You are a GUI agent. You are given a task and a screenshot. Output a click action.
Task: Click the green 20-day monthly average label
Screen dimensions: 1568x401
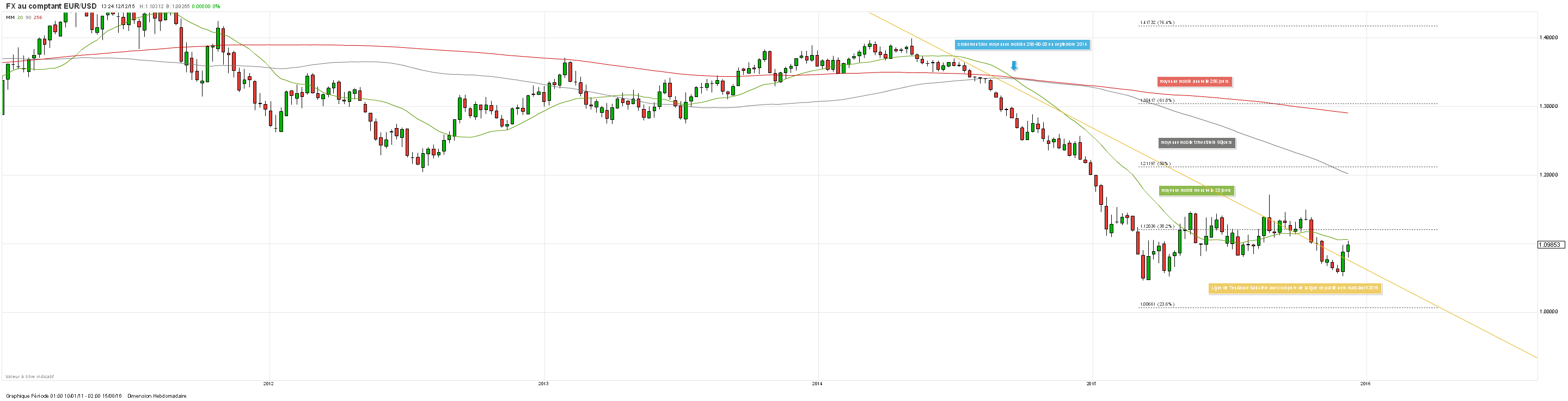pyautogui.click(x=1196, y=190)
